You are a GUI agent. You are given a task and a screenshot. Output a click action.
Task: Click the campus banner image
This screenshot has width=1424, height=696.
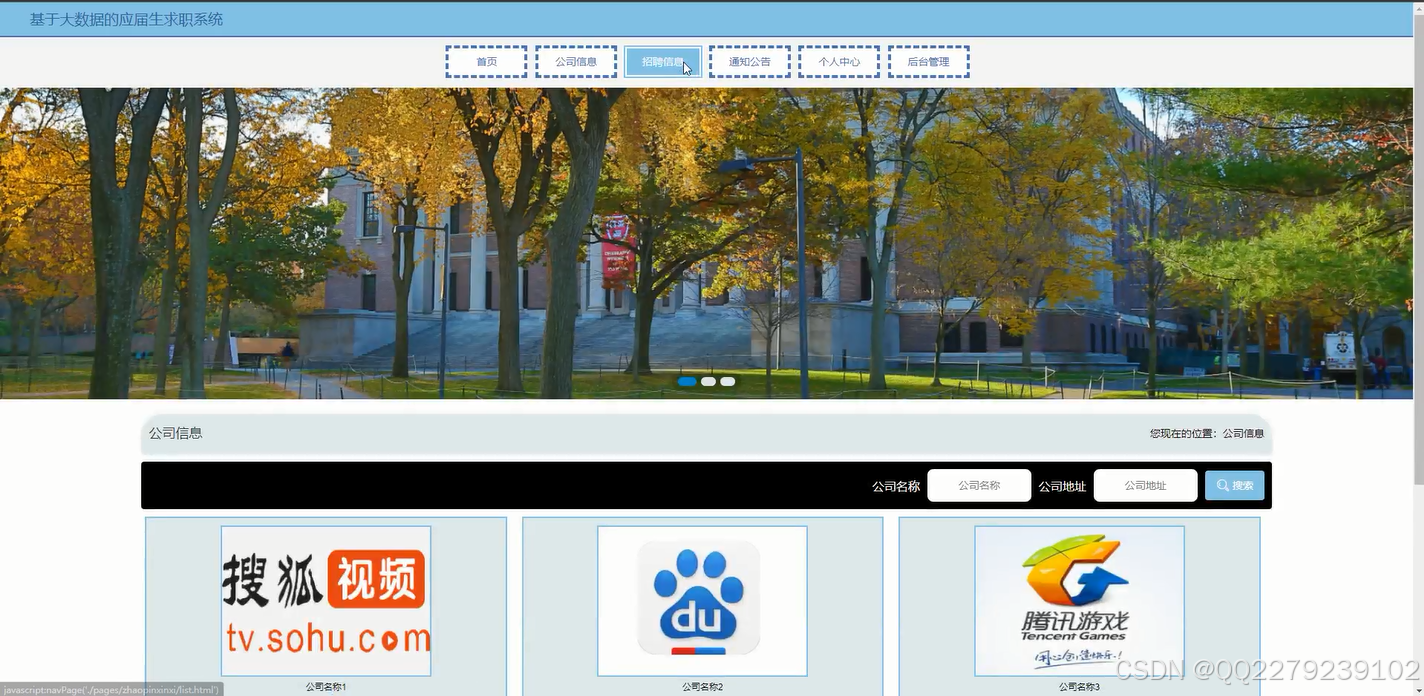click(706, 243)
